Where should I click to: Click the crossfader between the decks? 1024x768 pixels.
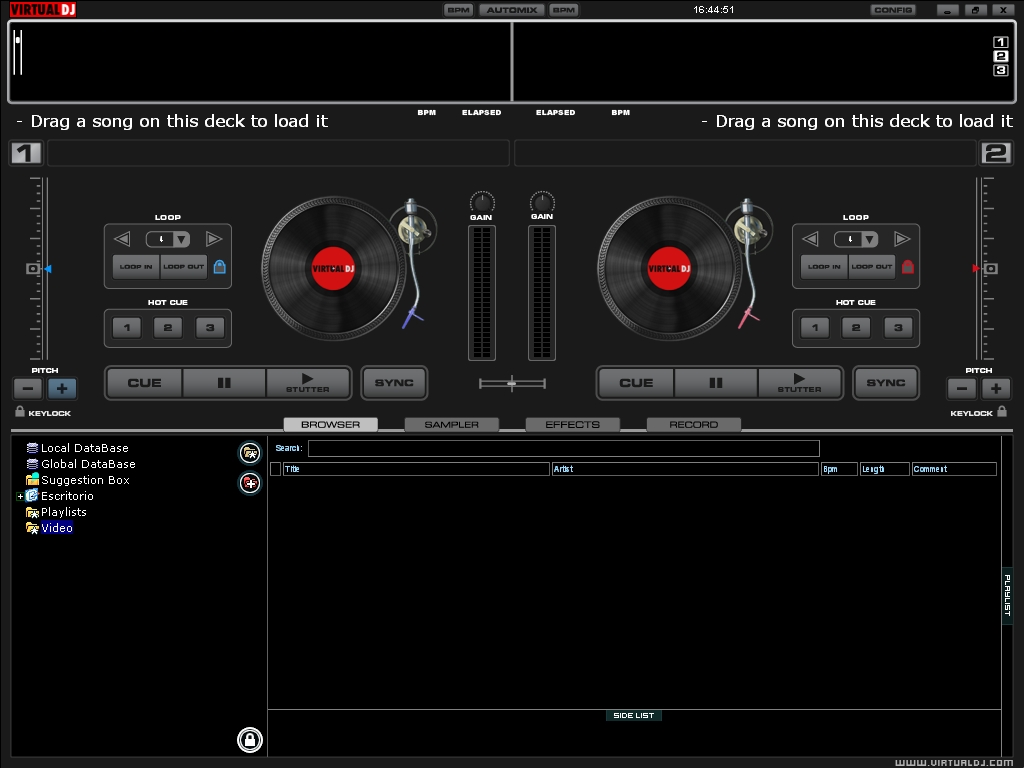tap(512, 383)
